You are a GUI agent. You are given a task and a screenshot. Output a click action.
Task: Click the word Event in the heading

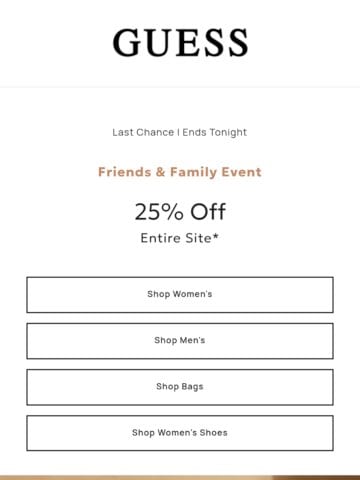pyautogui.click(x=242, y=172)
